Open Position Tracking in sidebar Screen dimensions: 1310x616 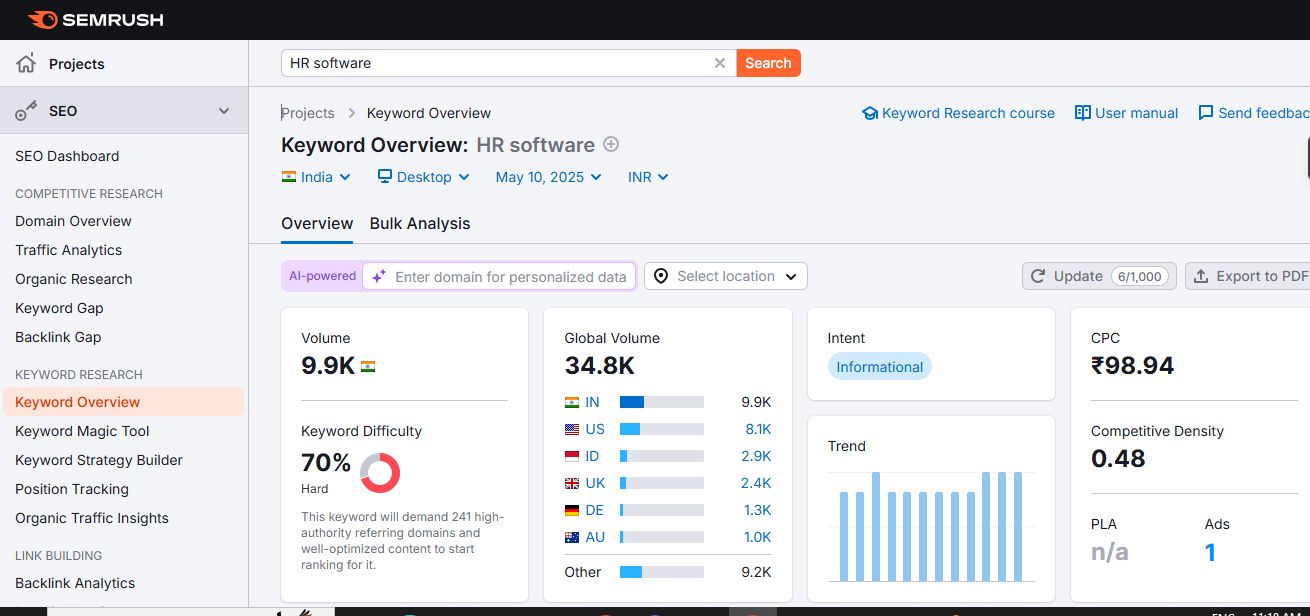click(x=72, y=489)
